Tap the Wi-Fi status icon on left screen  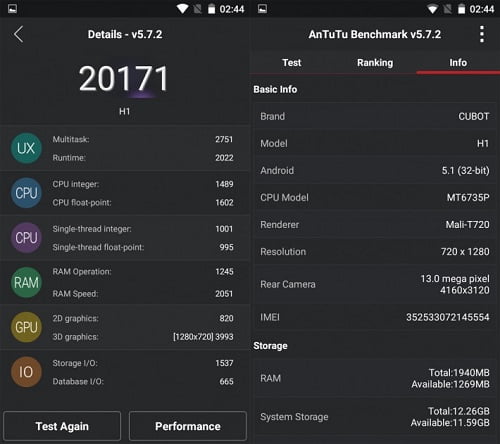[183, 9]
